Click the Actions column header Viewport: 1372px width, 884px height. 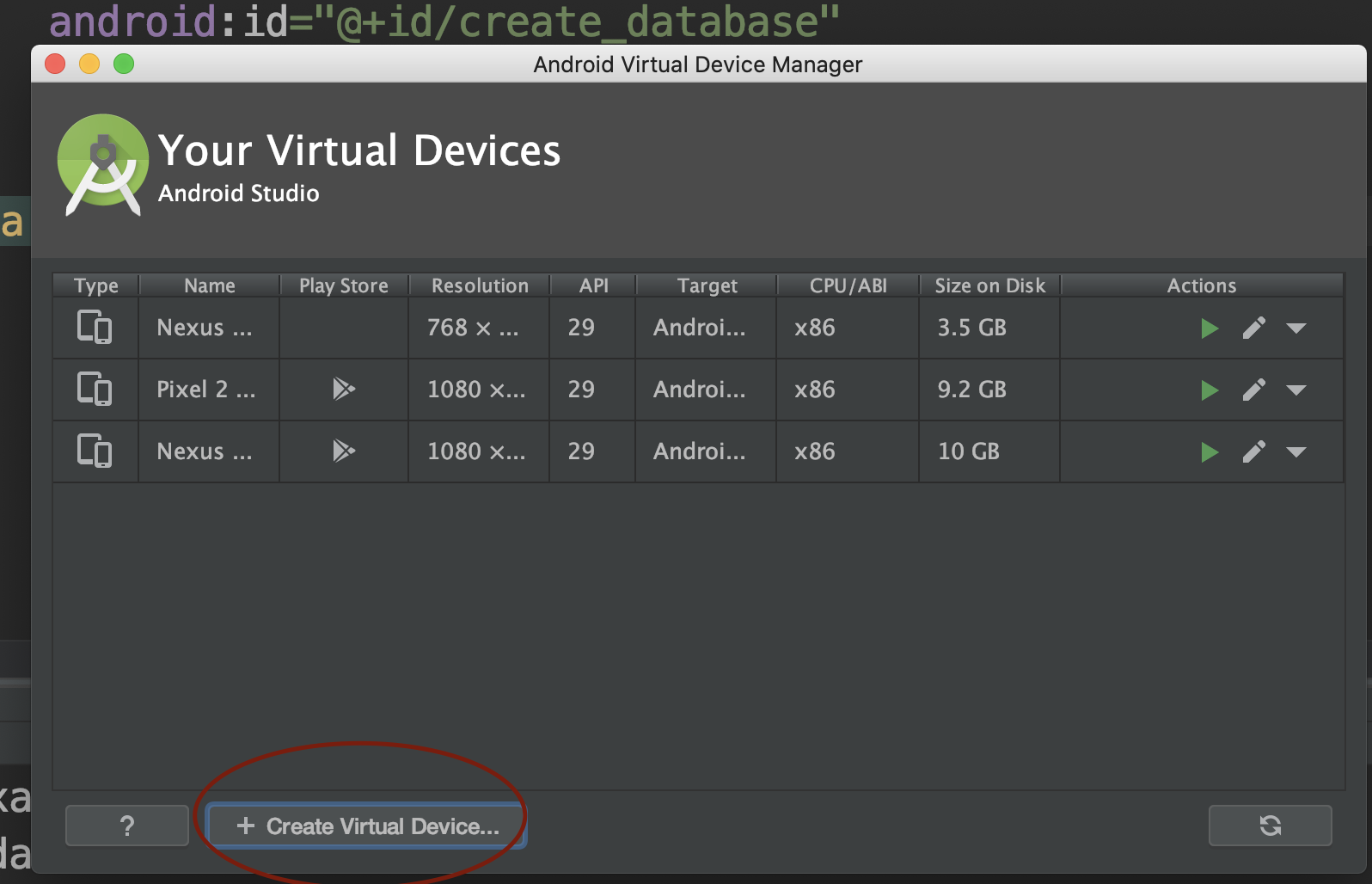1202,285
